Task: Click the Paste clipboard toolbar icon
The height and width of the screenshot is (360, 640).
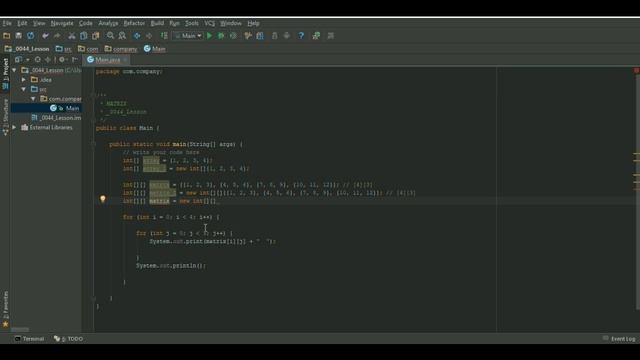Action: tap(96, 36)
